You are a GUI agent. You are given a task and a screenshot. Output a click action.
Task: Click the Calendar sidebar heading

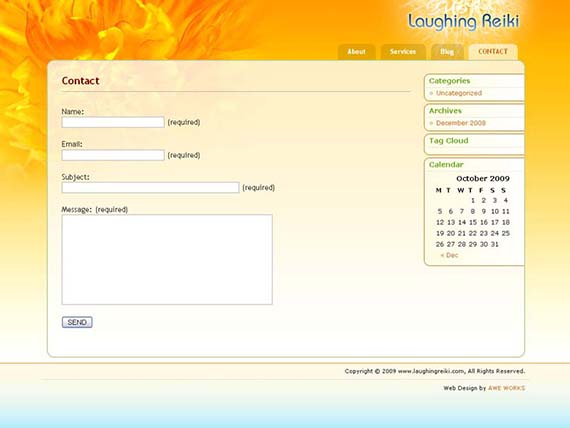pyautogui.click(x=446, y=164)
